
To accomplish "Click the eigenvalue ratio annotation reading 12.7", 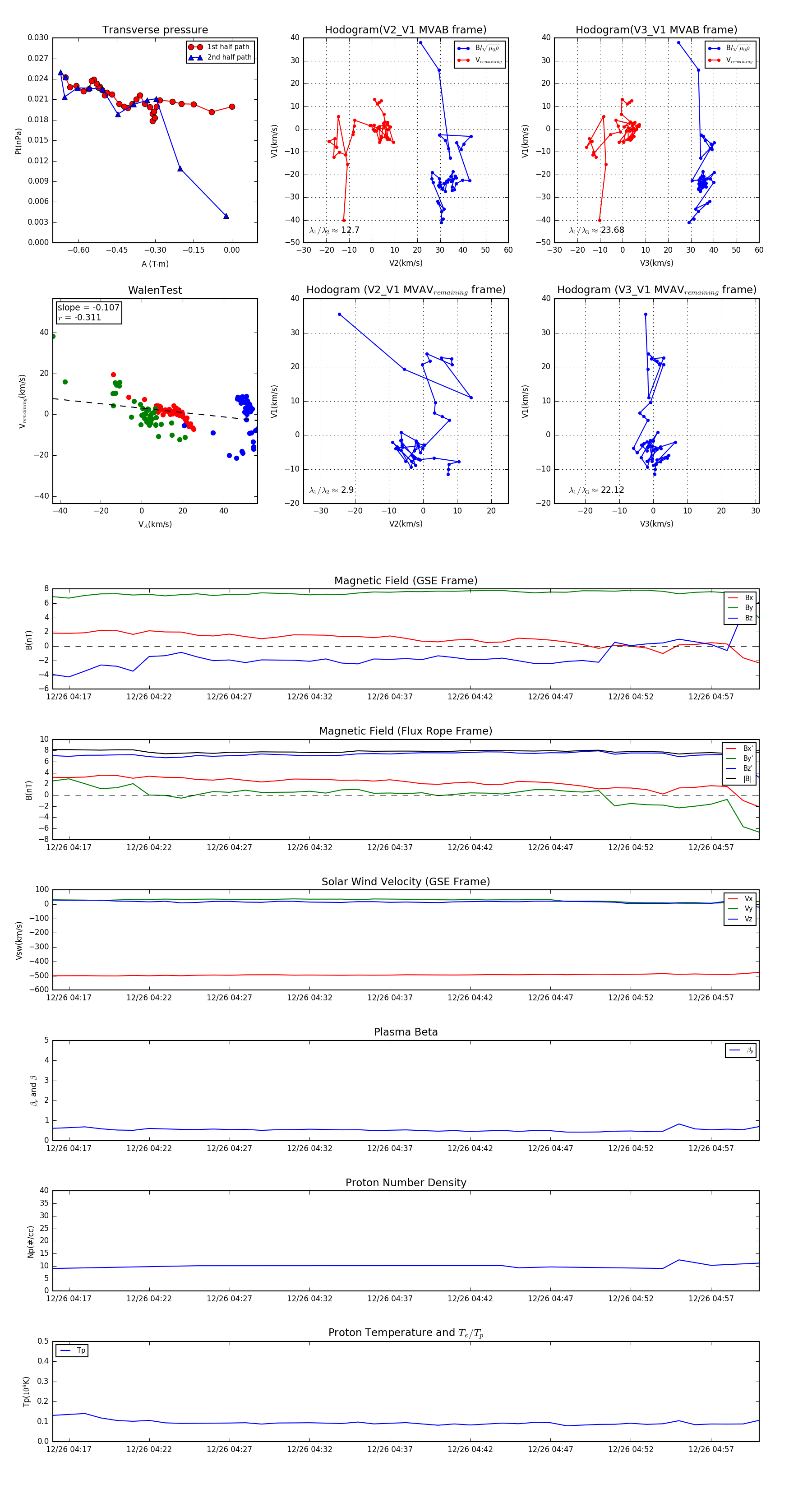I will [x=334, y=230].
